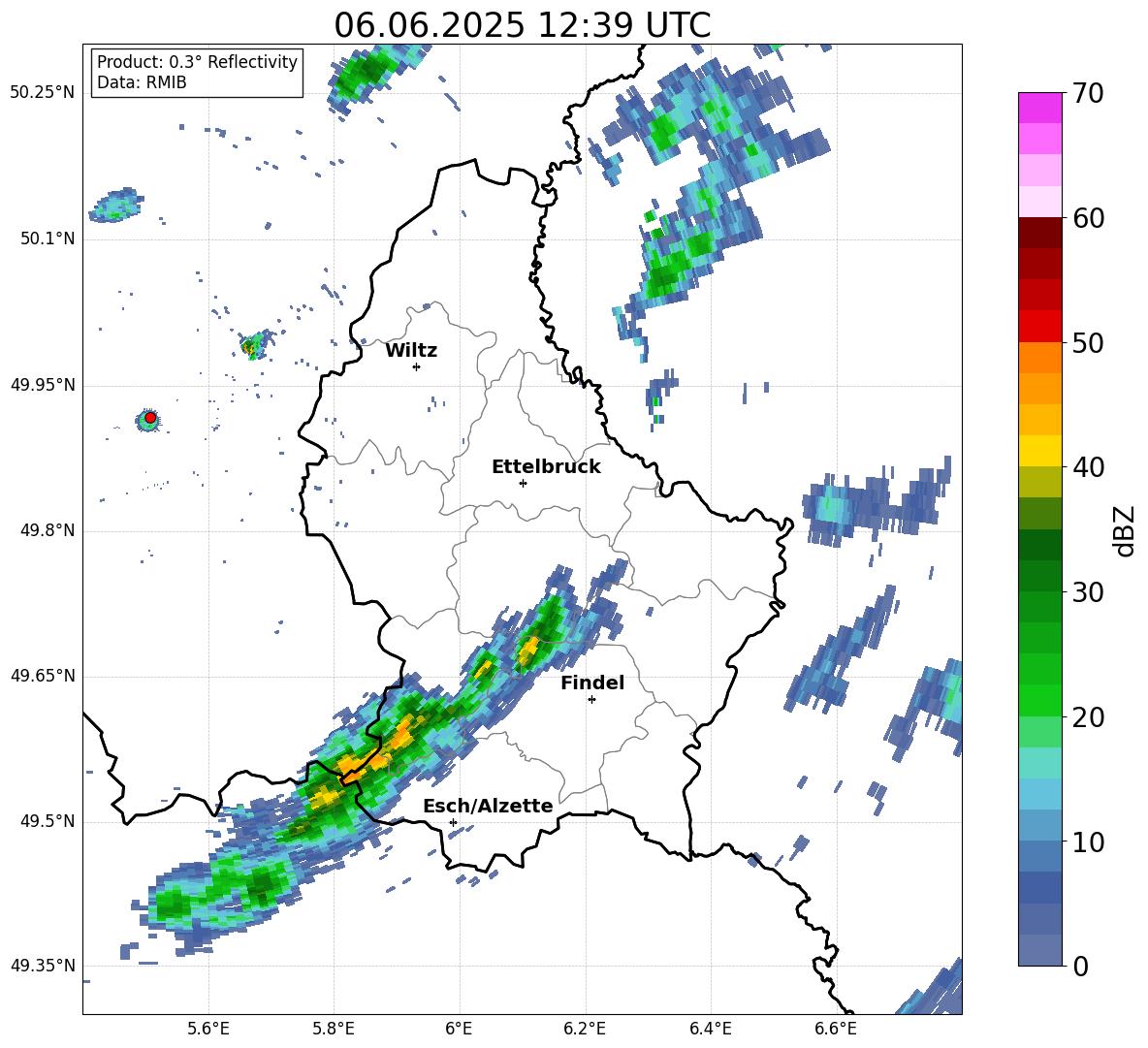Click the red radar location dot

[150, 418]
